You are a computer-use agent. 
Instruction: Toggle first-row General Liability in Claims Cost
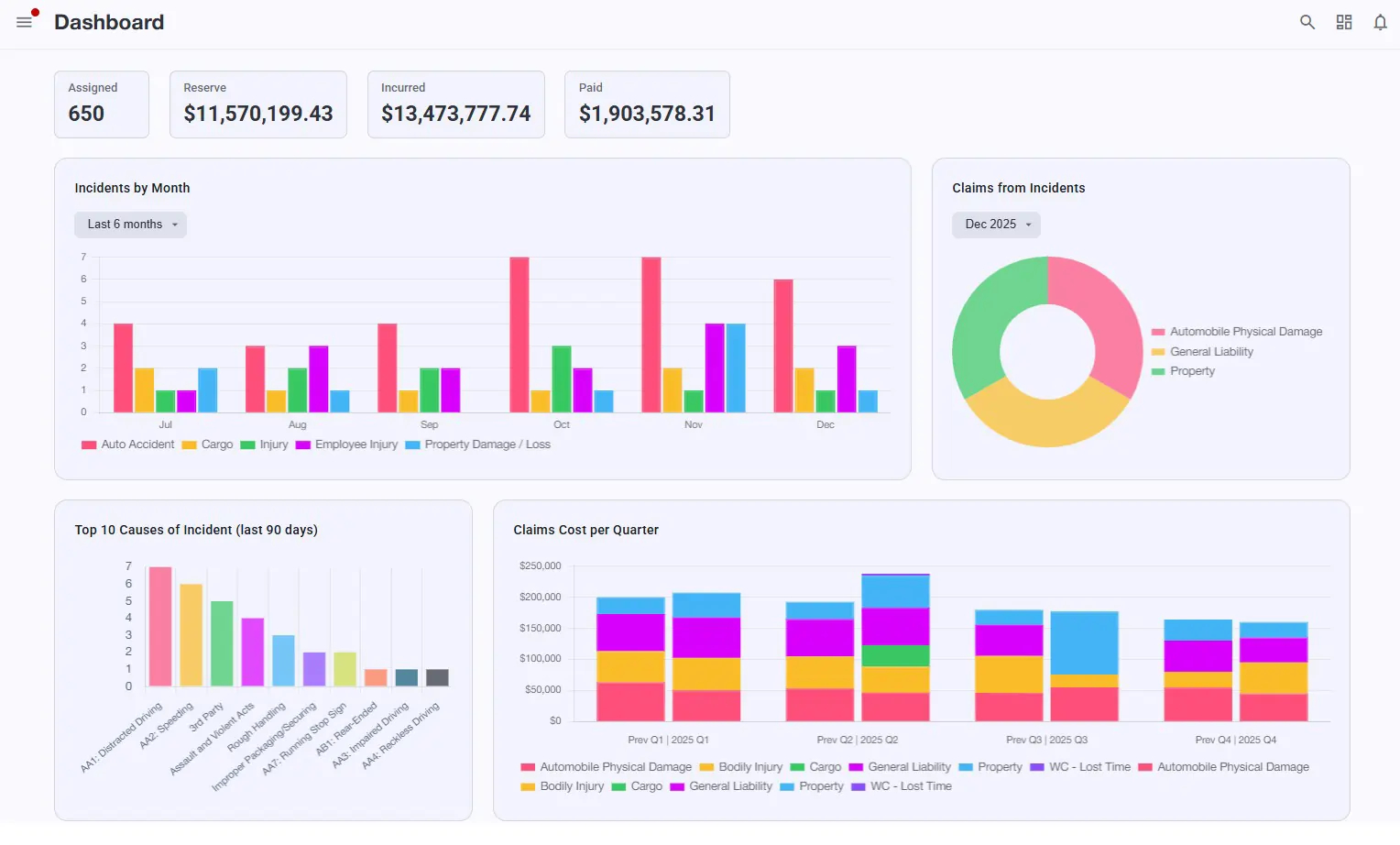coord(900,767)
